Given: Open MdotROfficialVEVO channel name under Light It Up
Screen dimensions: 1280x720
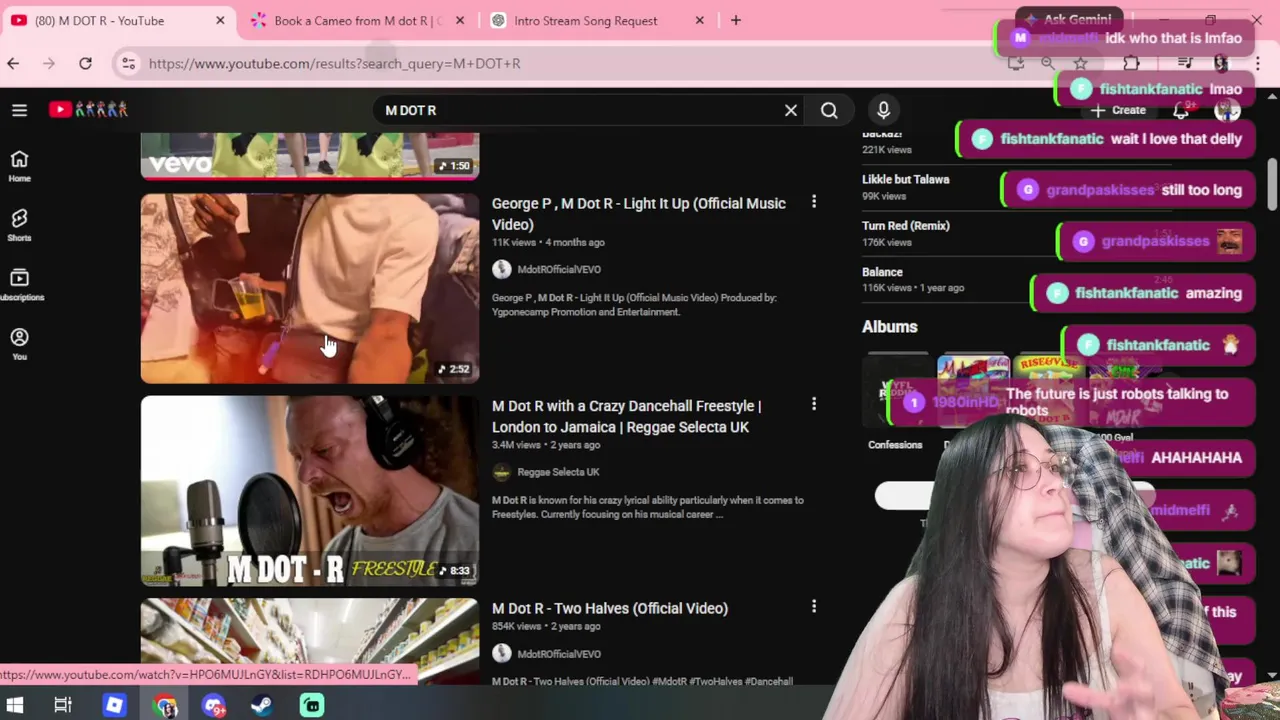Looking at the screenshot, I should click(x=559, y=269).
